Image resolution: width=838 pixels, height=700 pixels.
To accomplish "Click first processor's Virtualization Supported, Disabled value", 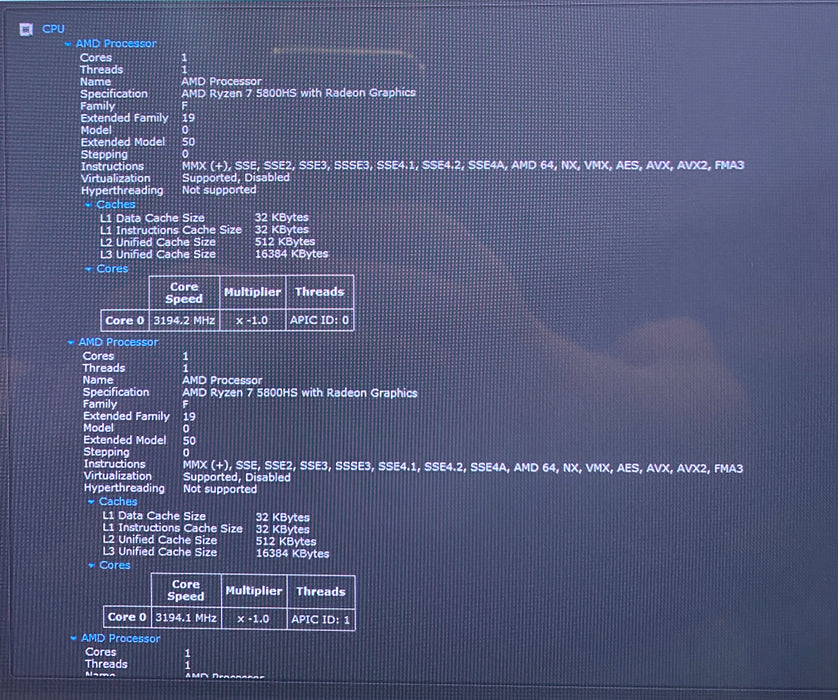I will click(236, 177).
